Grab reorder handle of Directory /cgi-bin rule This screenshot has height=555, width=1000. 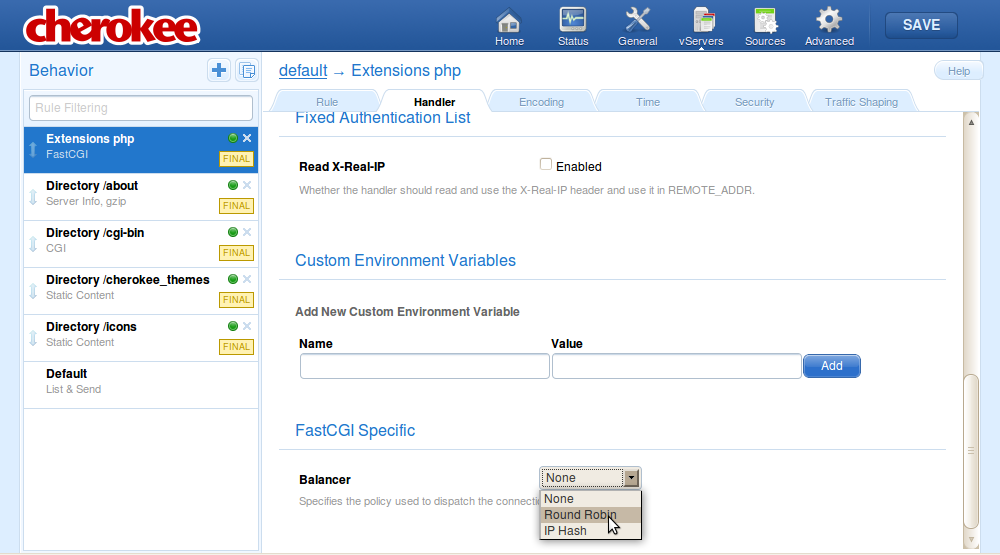(x=33, y=244)
